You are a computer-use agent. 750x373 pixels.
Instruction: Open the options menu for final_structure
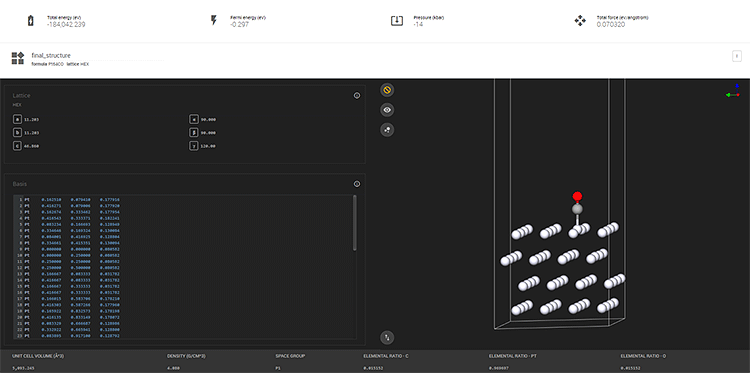(737, 56)
